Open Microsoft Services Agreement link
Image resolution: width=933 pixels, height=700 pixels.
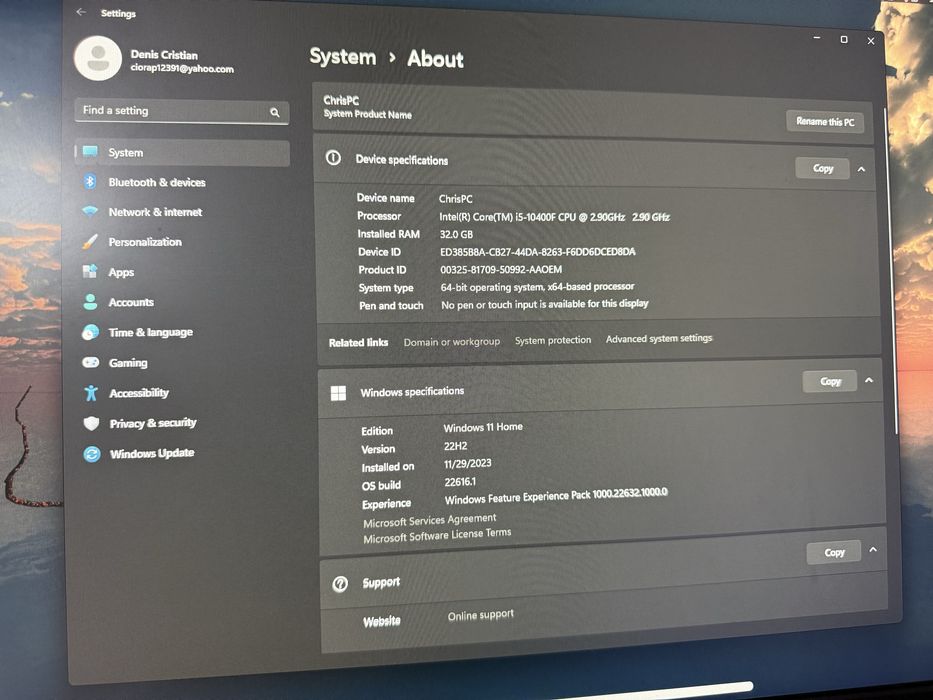430,520
